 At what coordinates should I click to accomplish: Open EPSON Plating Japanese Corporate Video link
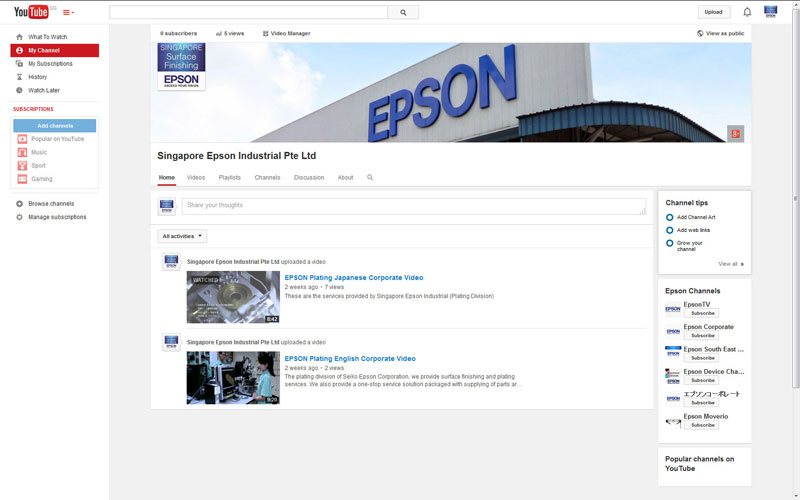click(x=354, y=278)
